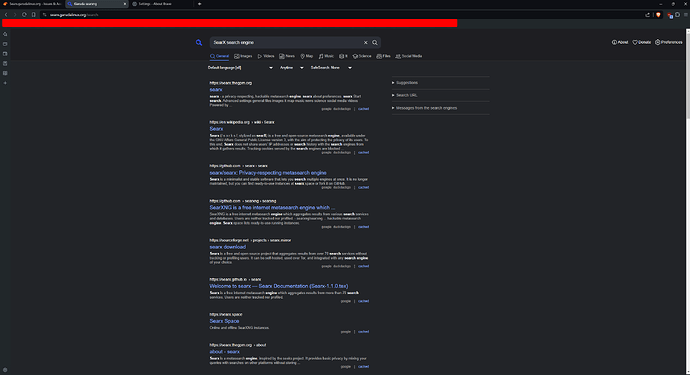Viewport: 690px width, 375px height.
Task: Click the blue SearX logo magnifier
Action: pyautogui.click(x=199, y=43)
